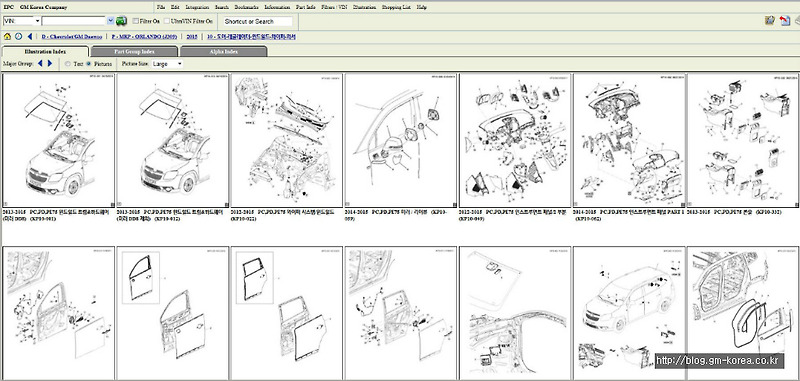Open windshield illustration KP10-012 thumbnail
The image size is (800, 381).
click(172, 140)
